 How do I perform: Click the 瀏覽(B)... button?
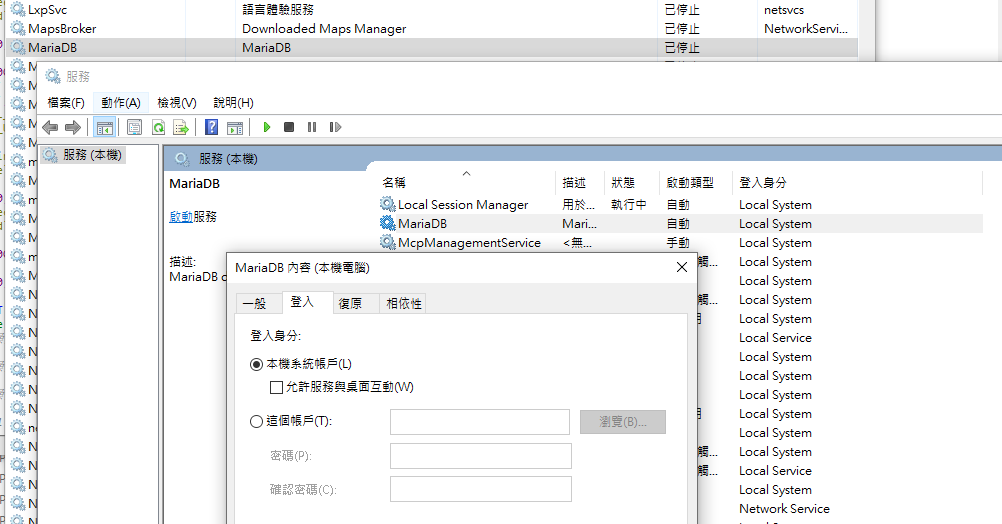click(x=623, y=422)
